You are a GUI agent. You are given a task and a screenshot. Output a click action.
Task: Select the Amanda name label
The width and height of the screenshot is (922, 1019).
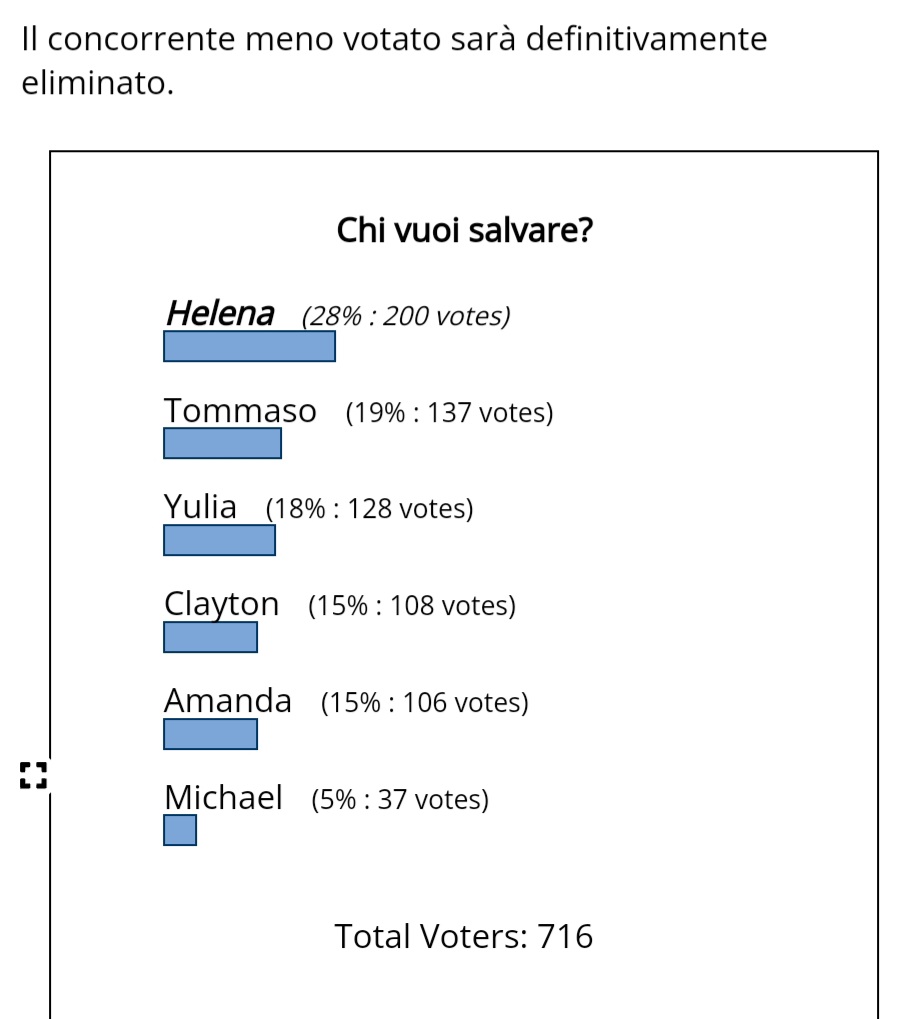point(227,701)
